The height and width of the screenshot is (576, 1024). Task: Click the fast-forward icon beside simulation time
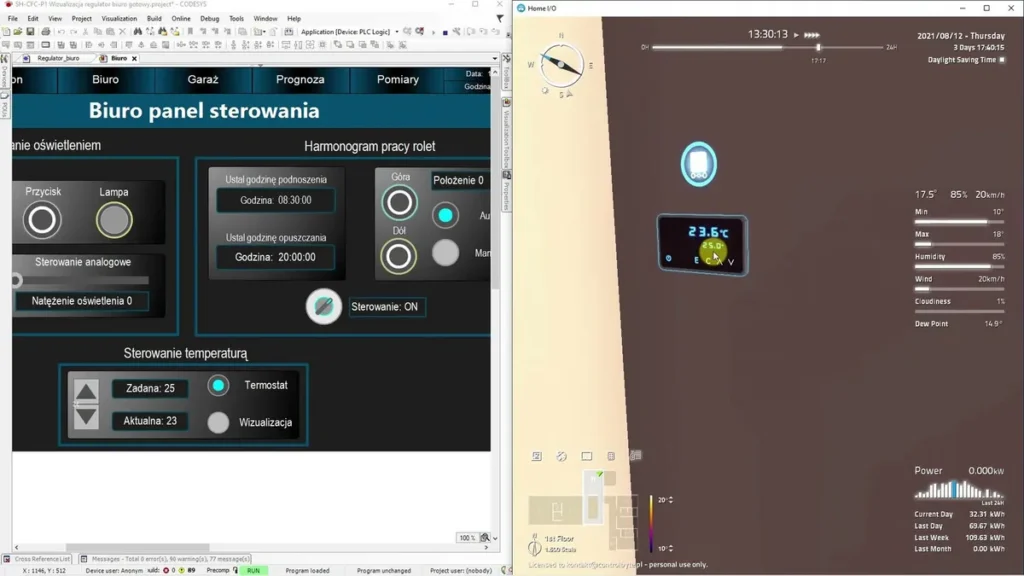tap(812, 35)
